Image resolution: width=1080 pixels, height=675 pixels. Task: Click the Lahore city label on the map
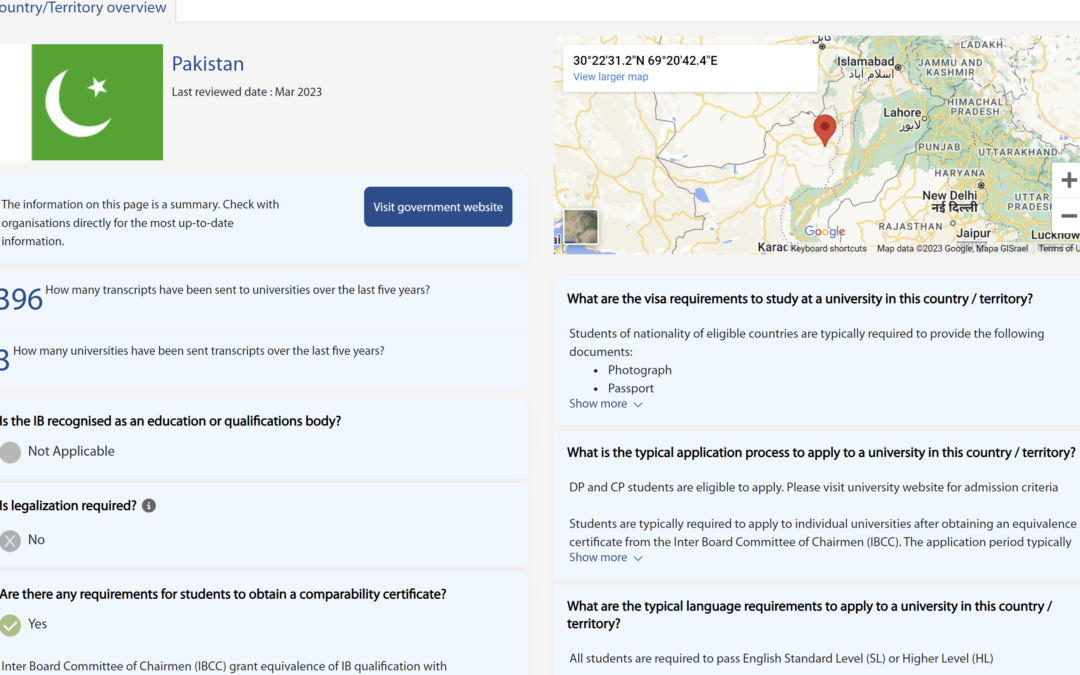tap(902, 113)
